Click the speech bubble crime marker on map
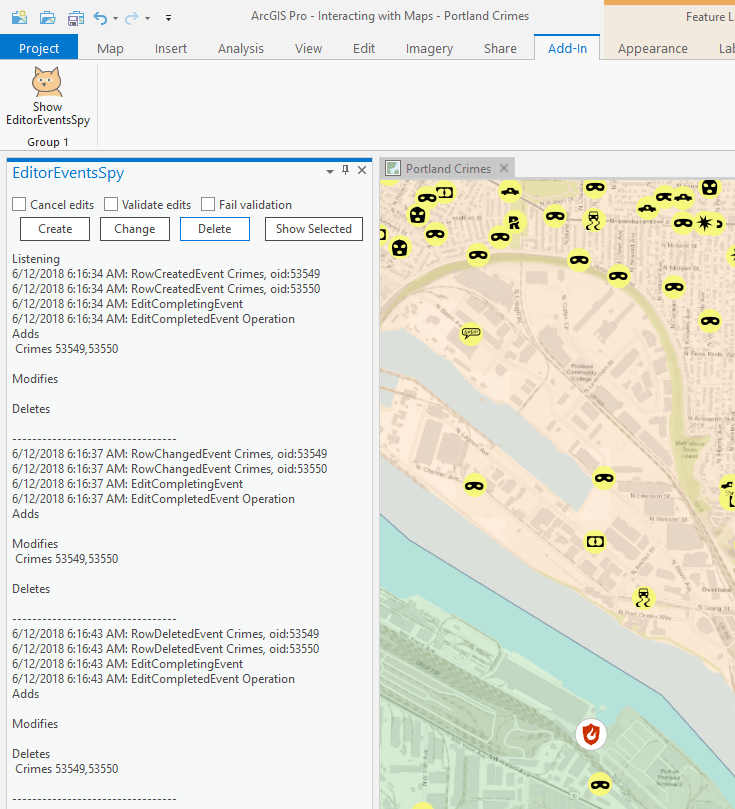This screenshot has height=809, width=735. 471,332
